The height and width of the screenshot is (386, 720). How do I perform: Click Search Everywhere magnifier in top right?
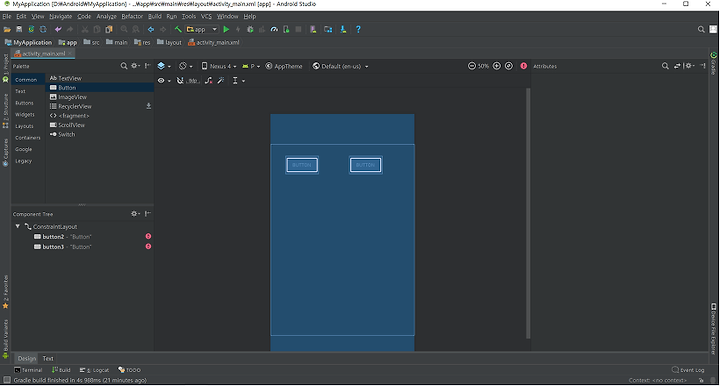[x=701, y=29]
